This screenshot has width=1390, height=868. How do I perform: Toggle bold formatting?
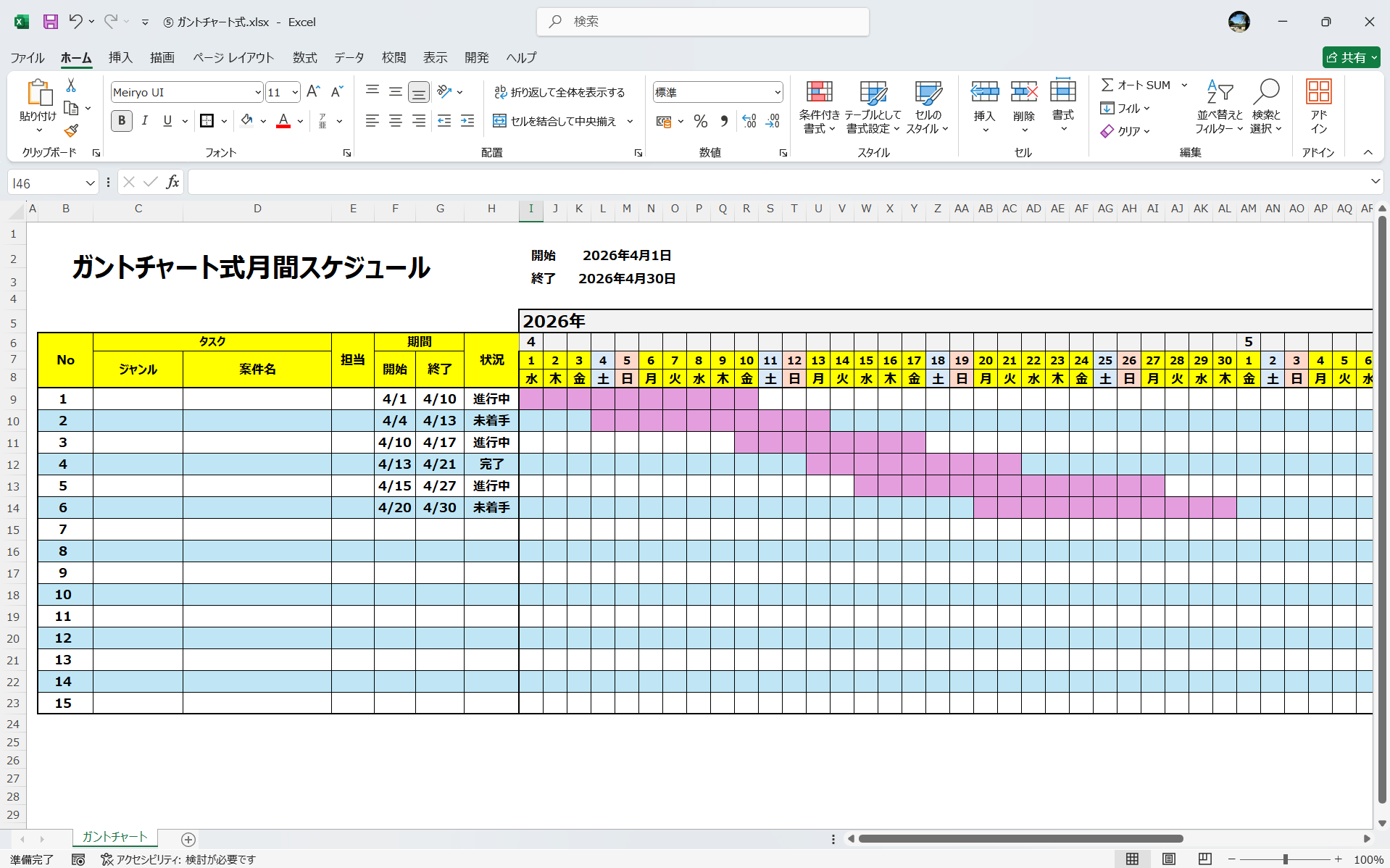pyautogui.click(x=121, y=121)
